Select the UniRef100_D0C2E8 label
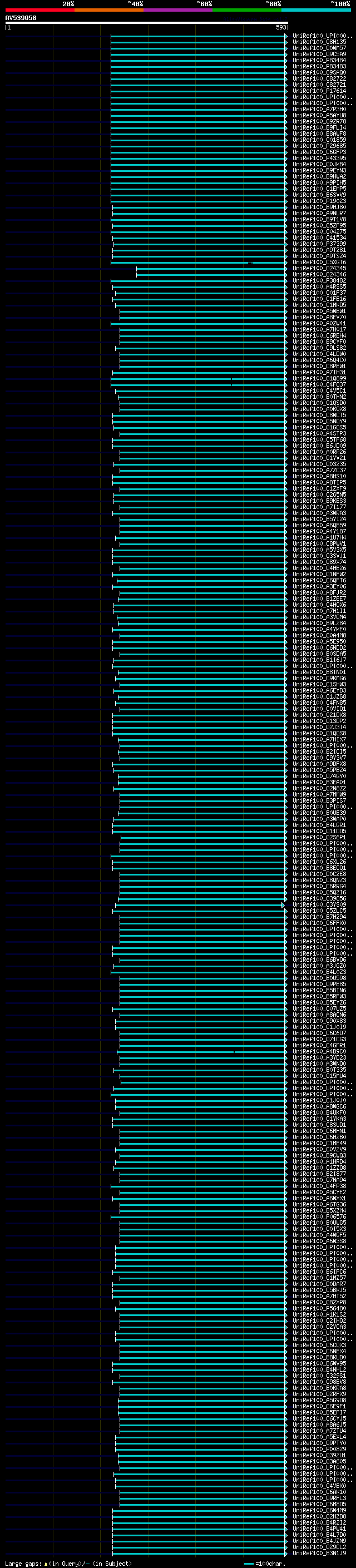The height and width of the screenshot is (1568, 356). coord(319,873)
